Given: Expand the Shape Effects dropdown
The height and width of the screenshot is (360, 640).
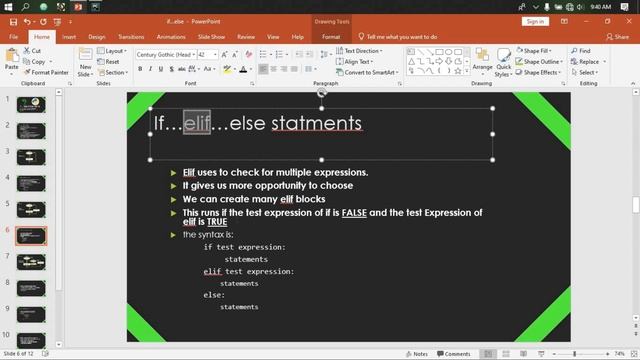Looking at the screenshot, I should coord(538,72).
